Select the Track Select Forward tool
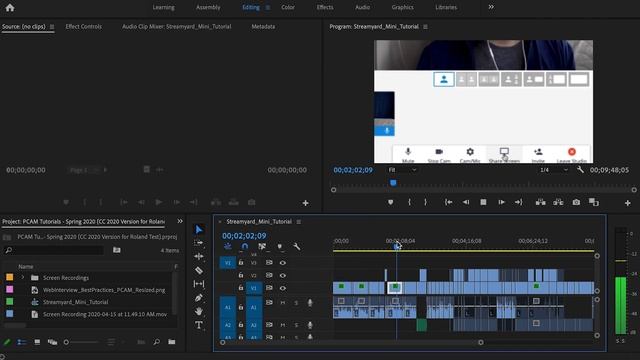Viewport: 640px width, 360px height. point(199,243)
